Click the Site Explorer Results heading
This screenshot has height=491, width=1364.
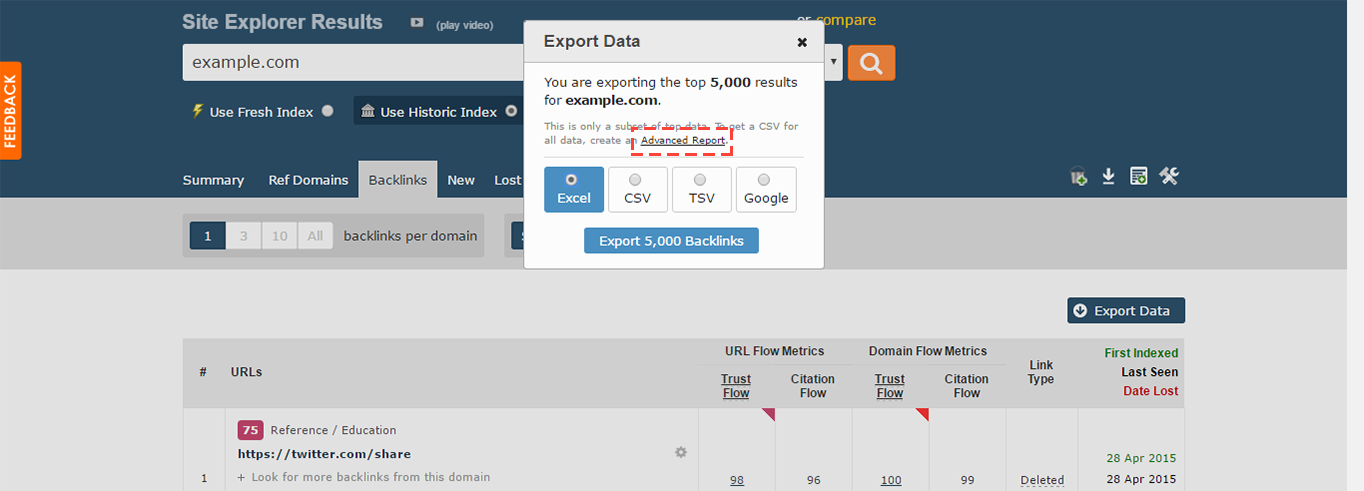(x=282, y=22)
